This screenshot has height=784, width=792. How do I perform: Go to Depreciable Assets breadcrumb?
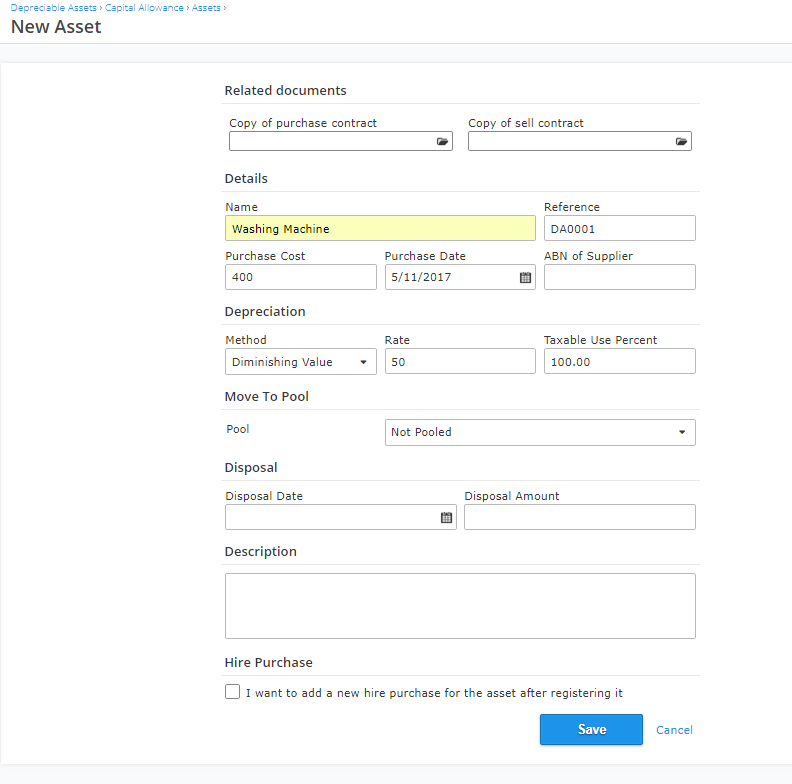click(x=54, y=8)
